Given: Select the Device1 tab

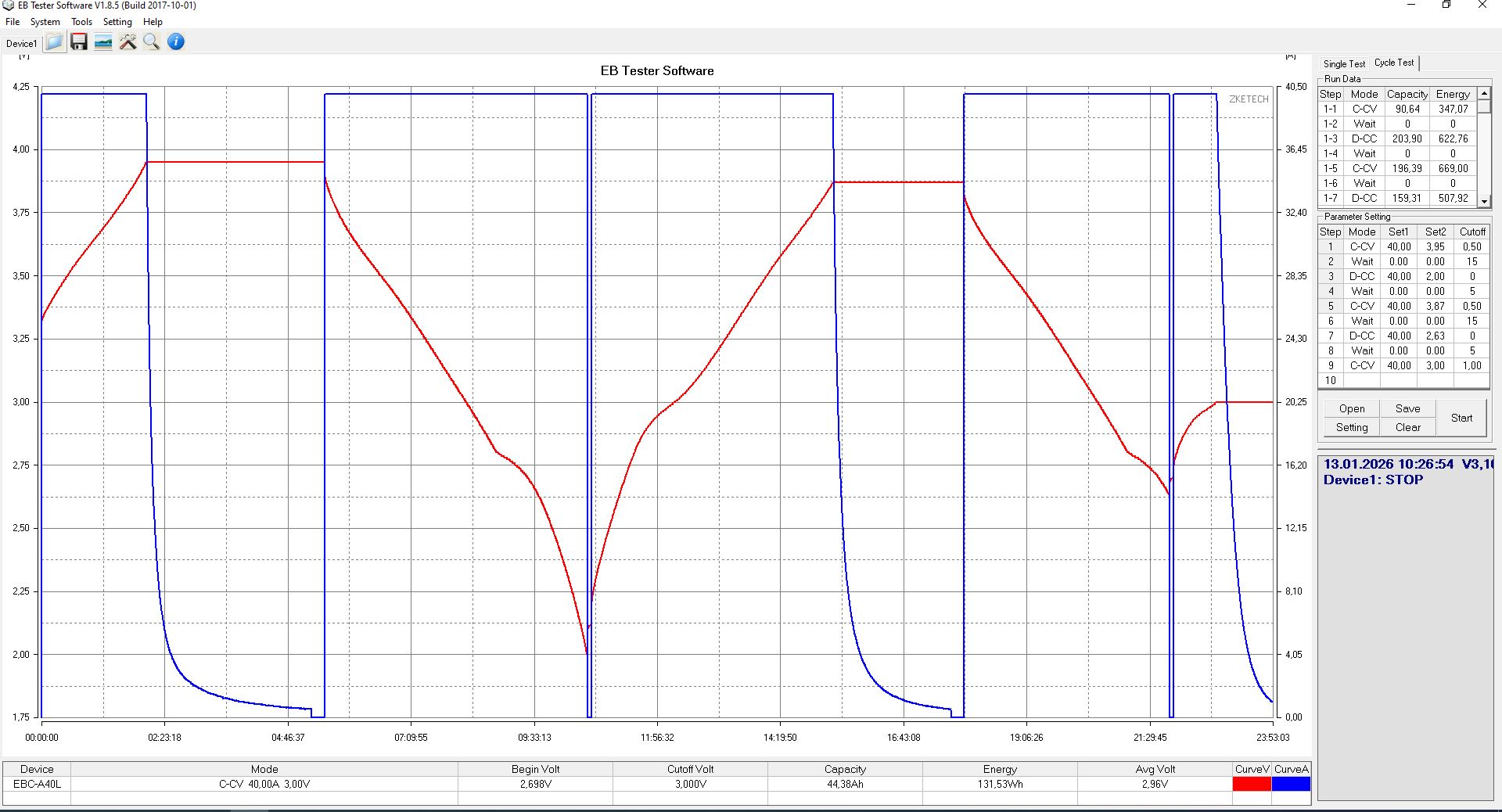Looking at the screenshot, I should 21,44.
